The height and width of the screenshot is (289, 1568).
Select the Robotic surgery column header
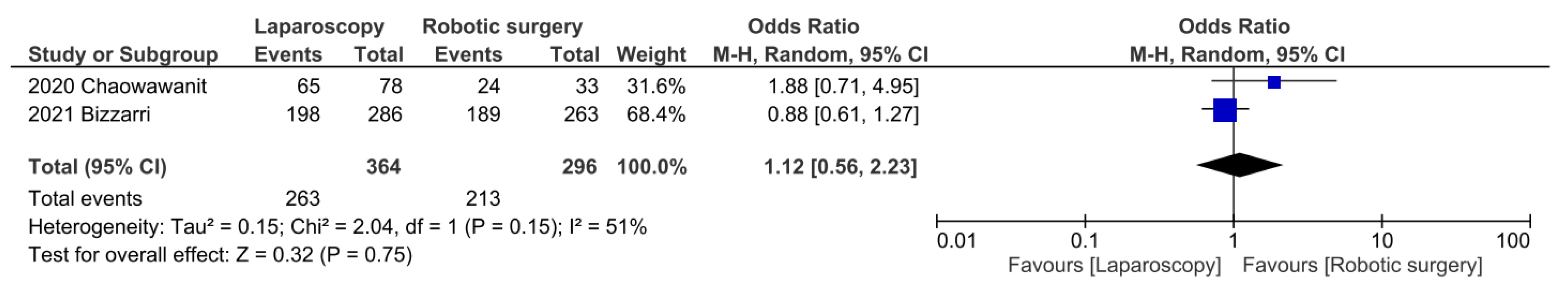(502, 26)
